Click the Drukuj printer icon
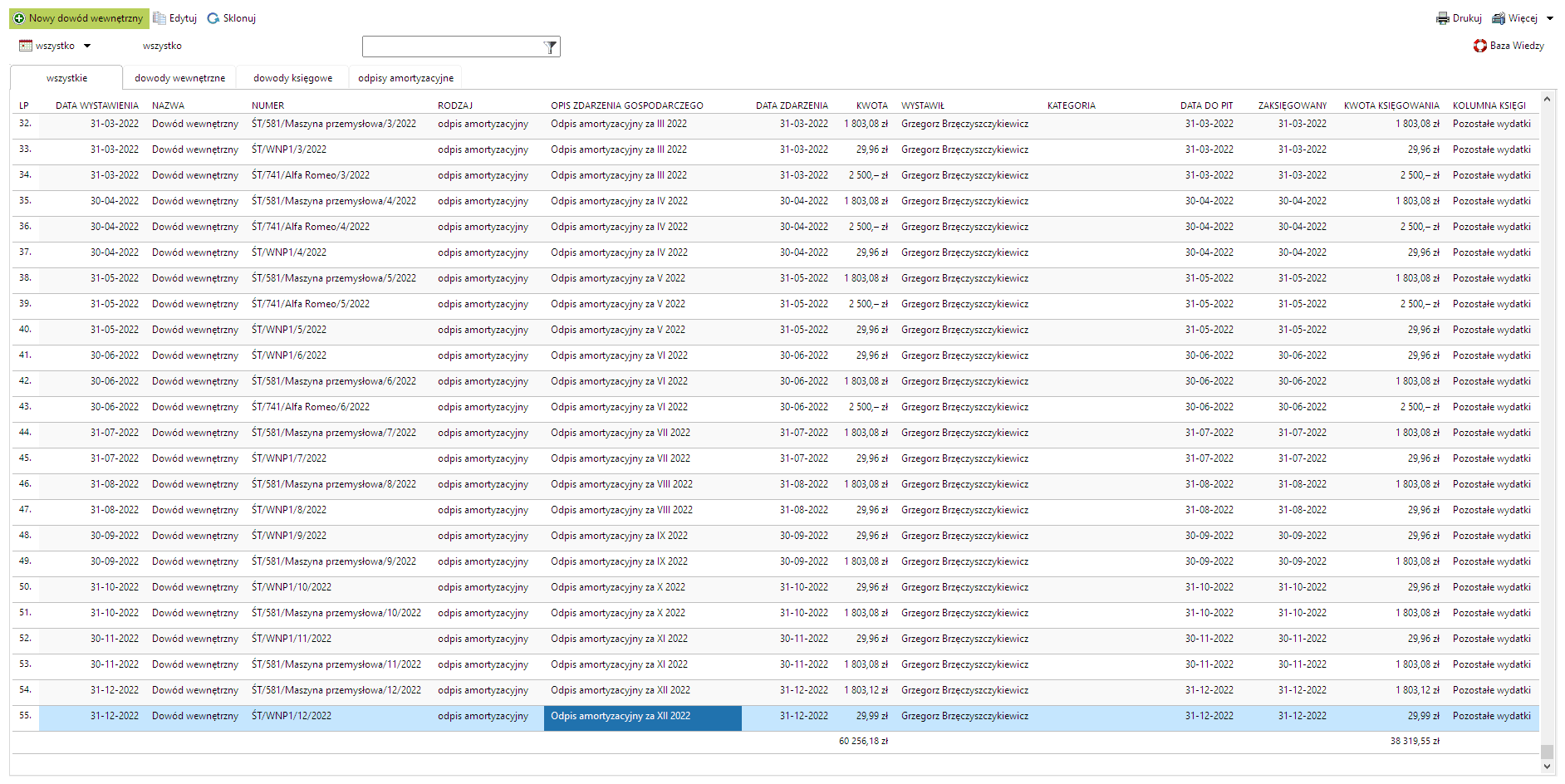Screen dimensions: 1565x784 click(1443, 18)
